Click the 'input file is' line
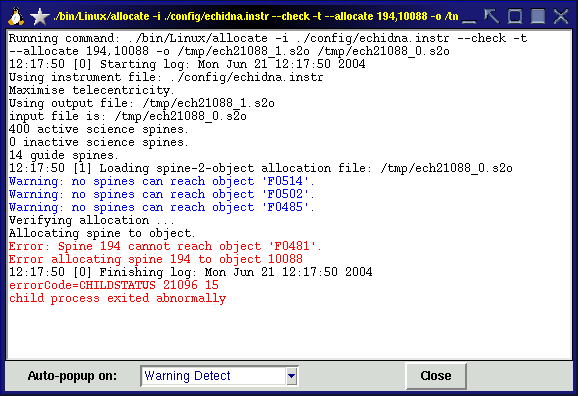 point(128,116)
